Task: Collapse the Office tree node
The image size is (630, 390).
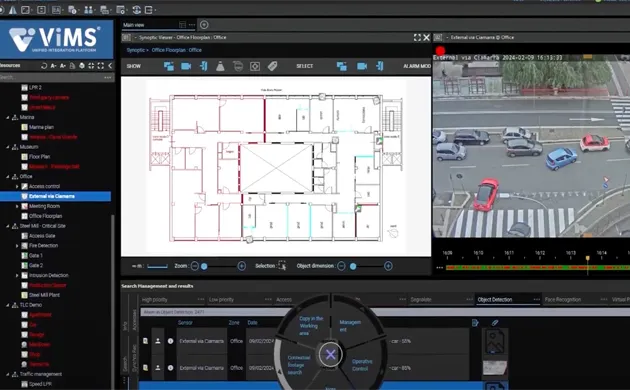Action: click(8, 176)
